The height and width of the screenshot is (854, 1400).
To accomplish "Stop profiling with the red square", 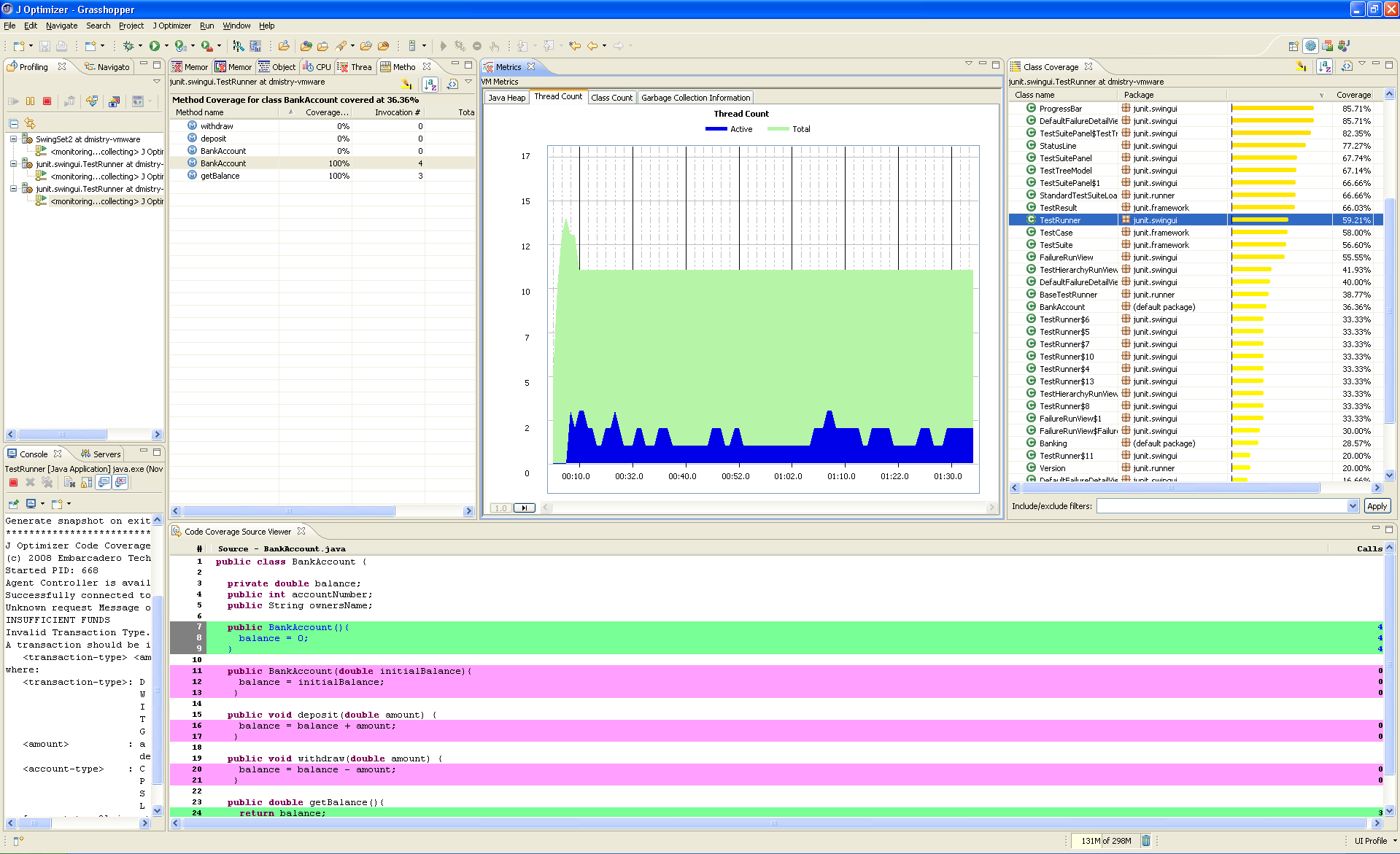I will (47, 101).
